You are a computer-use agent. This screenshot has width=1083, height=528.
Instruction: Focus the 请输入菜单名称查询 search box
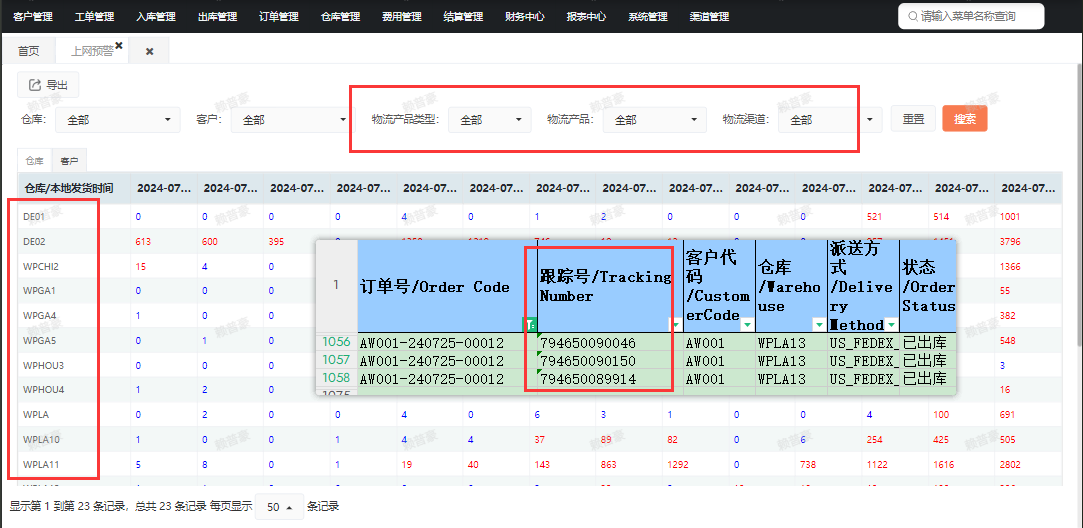(971, 16)
